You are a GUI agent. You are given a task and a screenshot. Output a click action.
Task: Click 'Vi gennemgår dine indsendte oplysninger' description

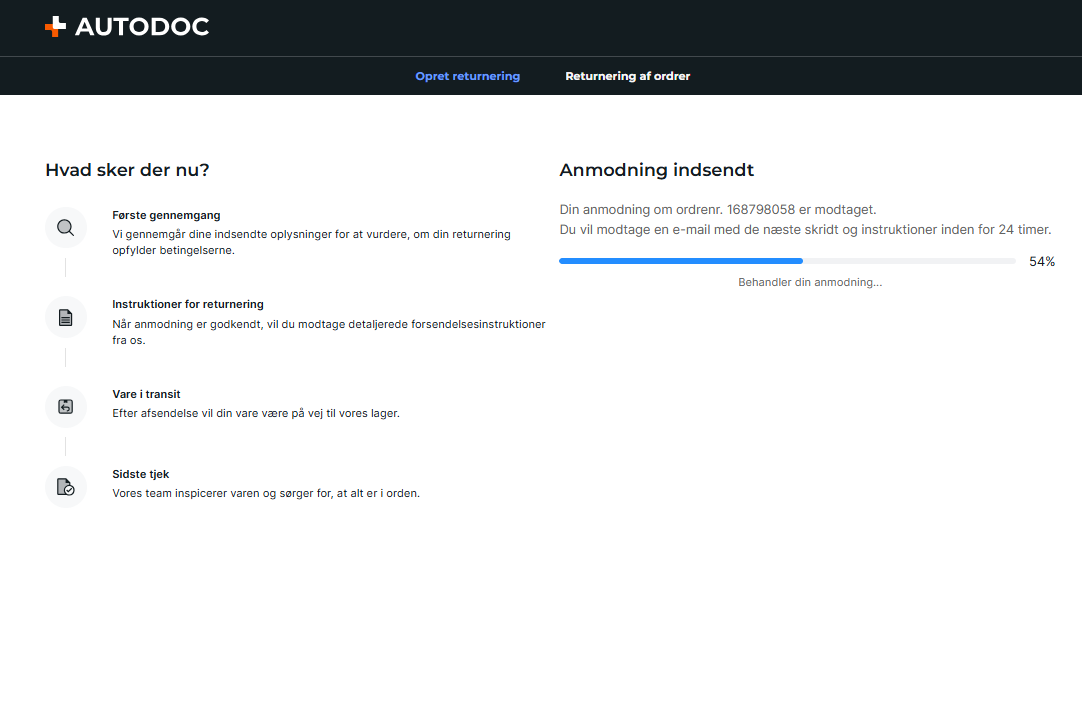click(311, 242)
